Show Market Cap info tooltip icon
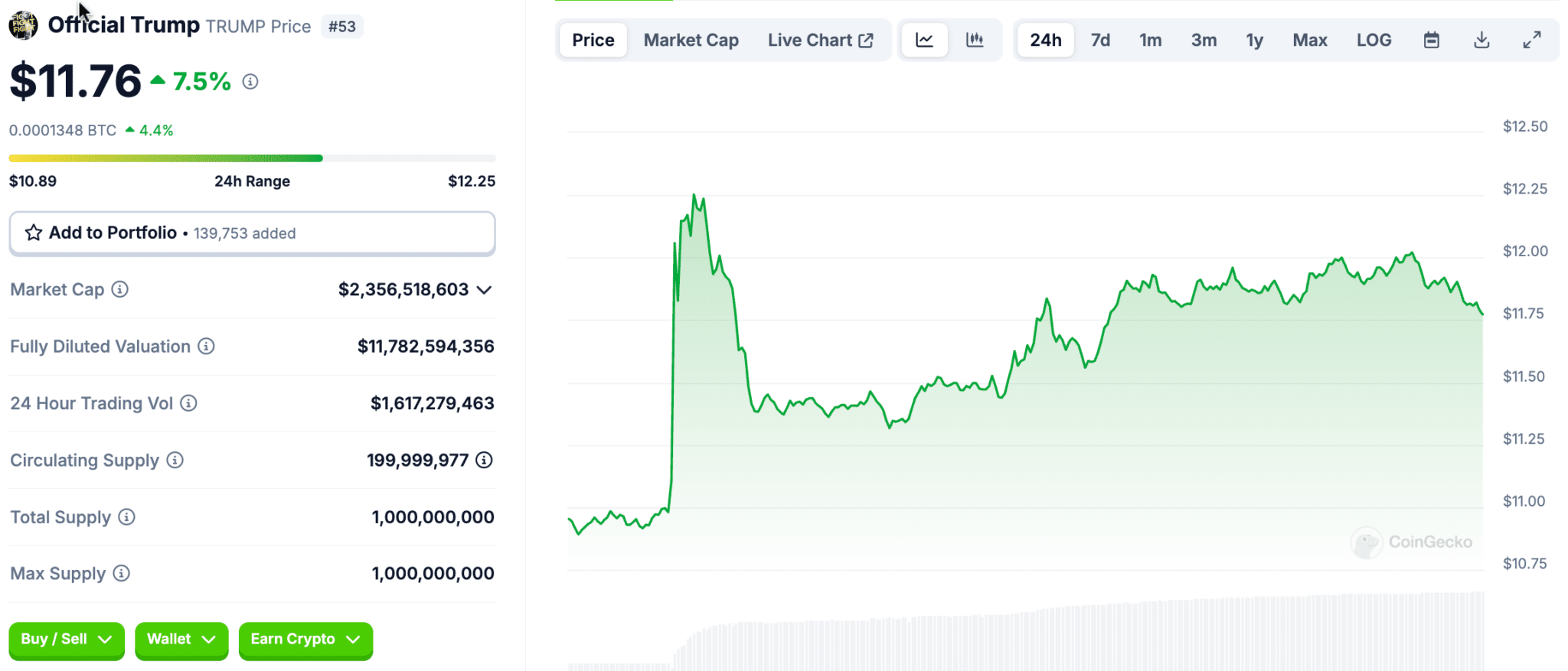 pos(120,289)
